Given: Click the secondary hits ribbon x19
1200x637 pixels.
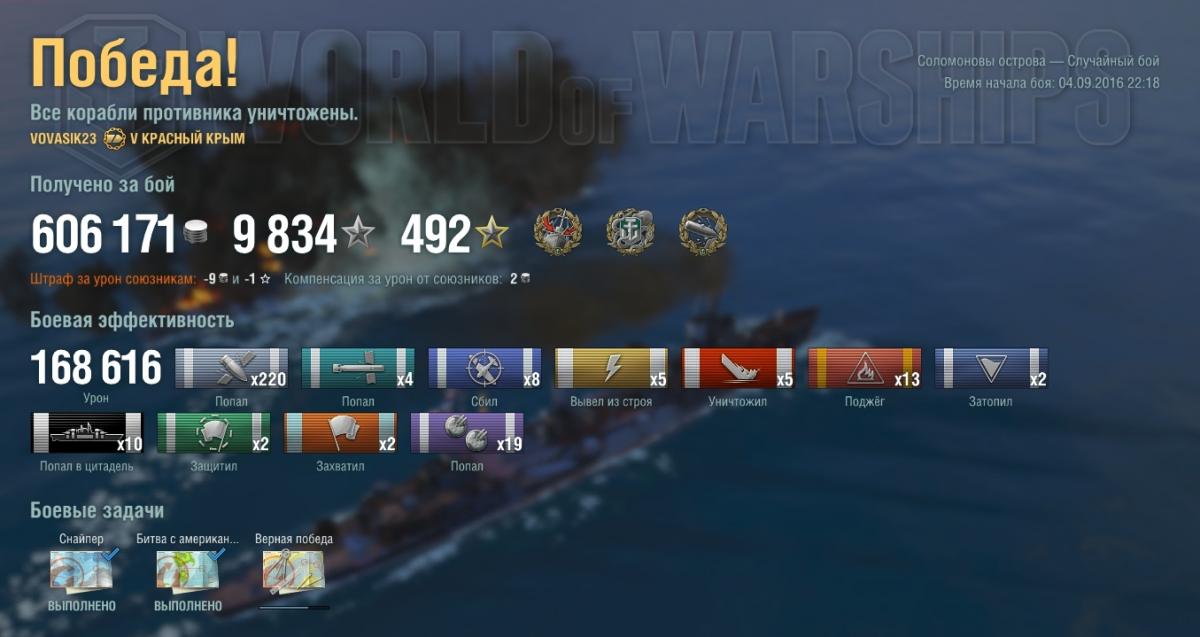Looking at the screenshot, I should (x=467, y=433).
